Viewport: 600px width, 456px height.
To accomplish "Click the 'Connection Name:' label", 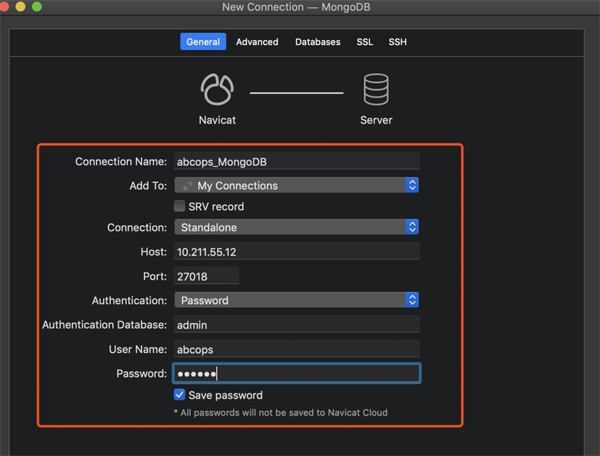I will (121, 161).
